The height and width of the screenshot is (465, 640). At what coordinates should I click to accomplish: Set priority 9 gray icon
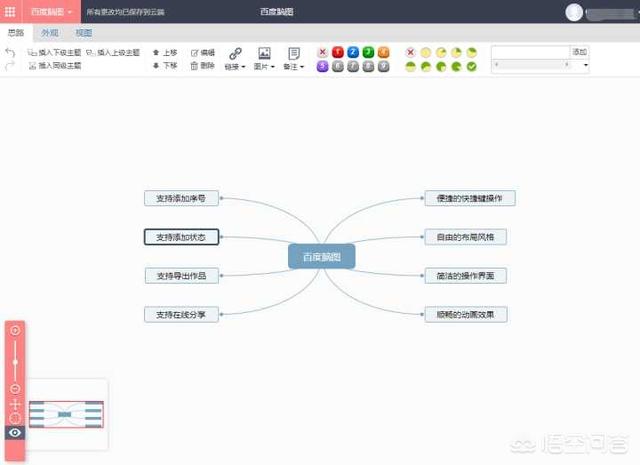[x=383, y=66]
